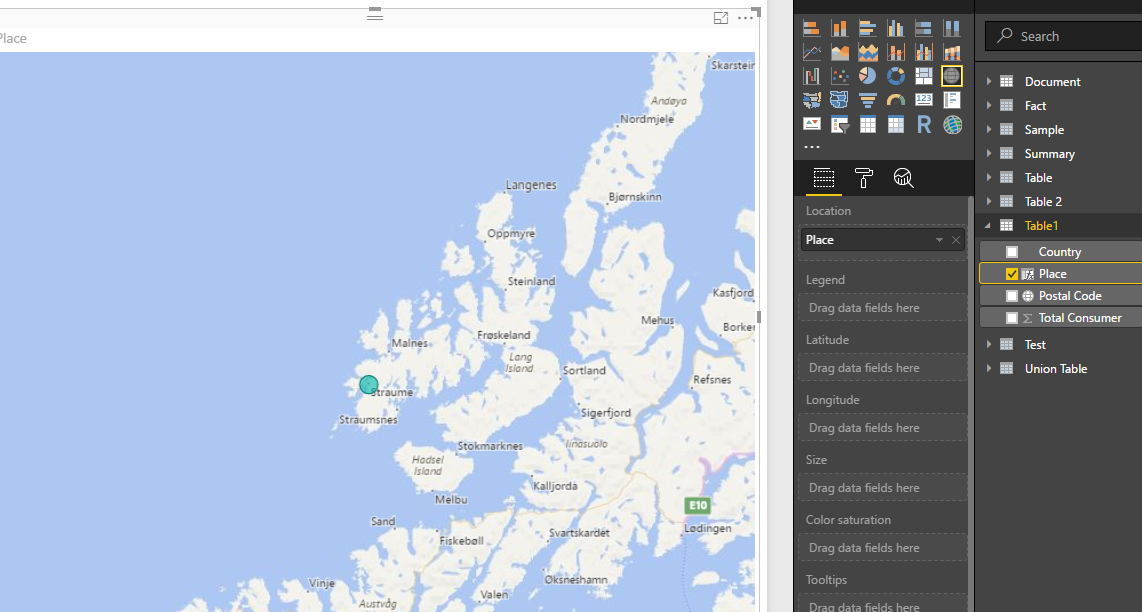Viewport: 1142px width, 612px height.
Task: Expand the Fact table
Action: pyautogui.click(x=989, y=106)
